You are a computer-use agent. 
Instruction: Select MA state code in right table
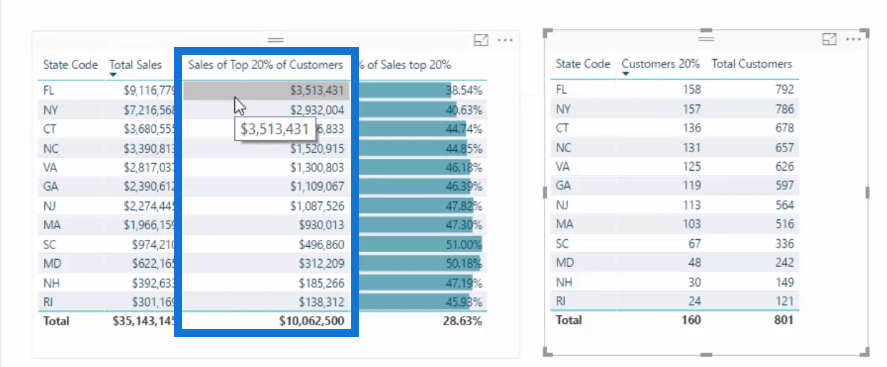tap(564, 224)
